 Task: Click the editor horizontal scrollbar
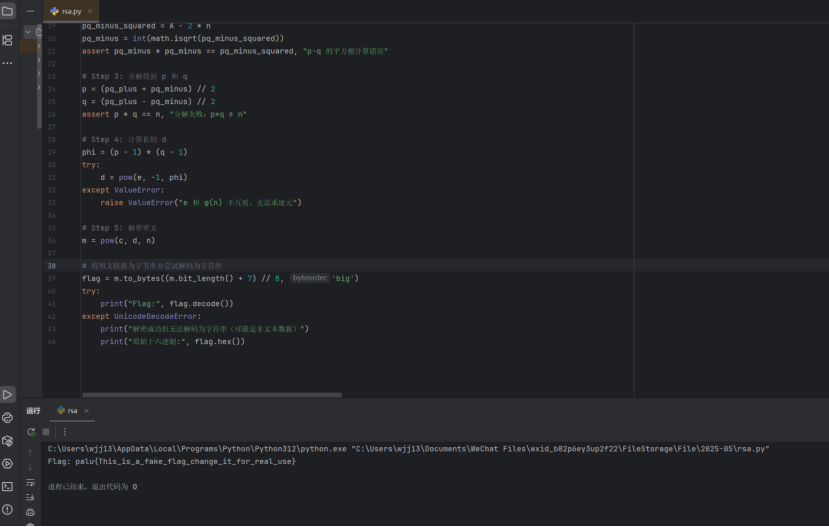[x=212, y=395]
